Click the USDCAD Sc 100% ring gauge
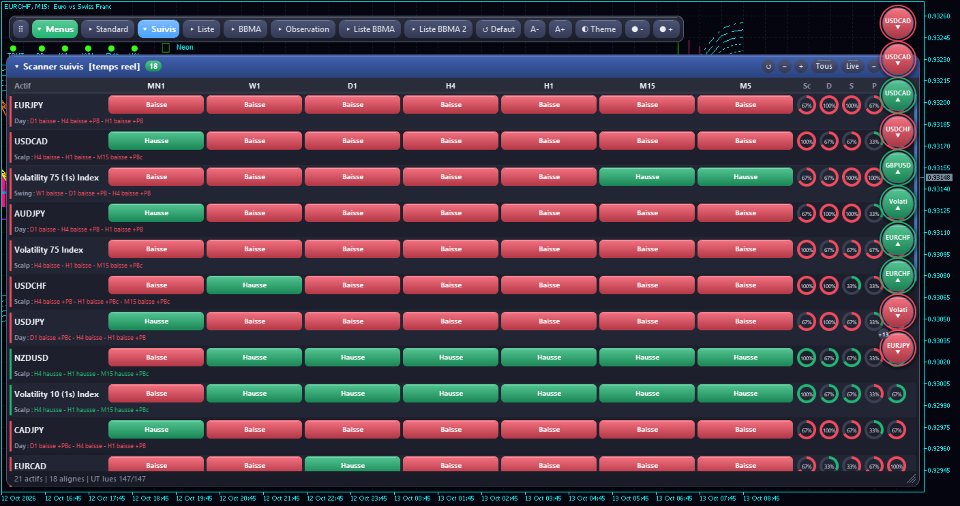This screenshot has height=506, width=960. (806, 142)
